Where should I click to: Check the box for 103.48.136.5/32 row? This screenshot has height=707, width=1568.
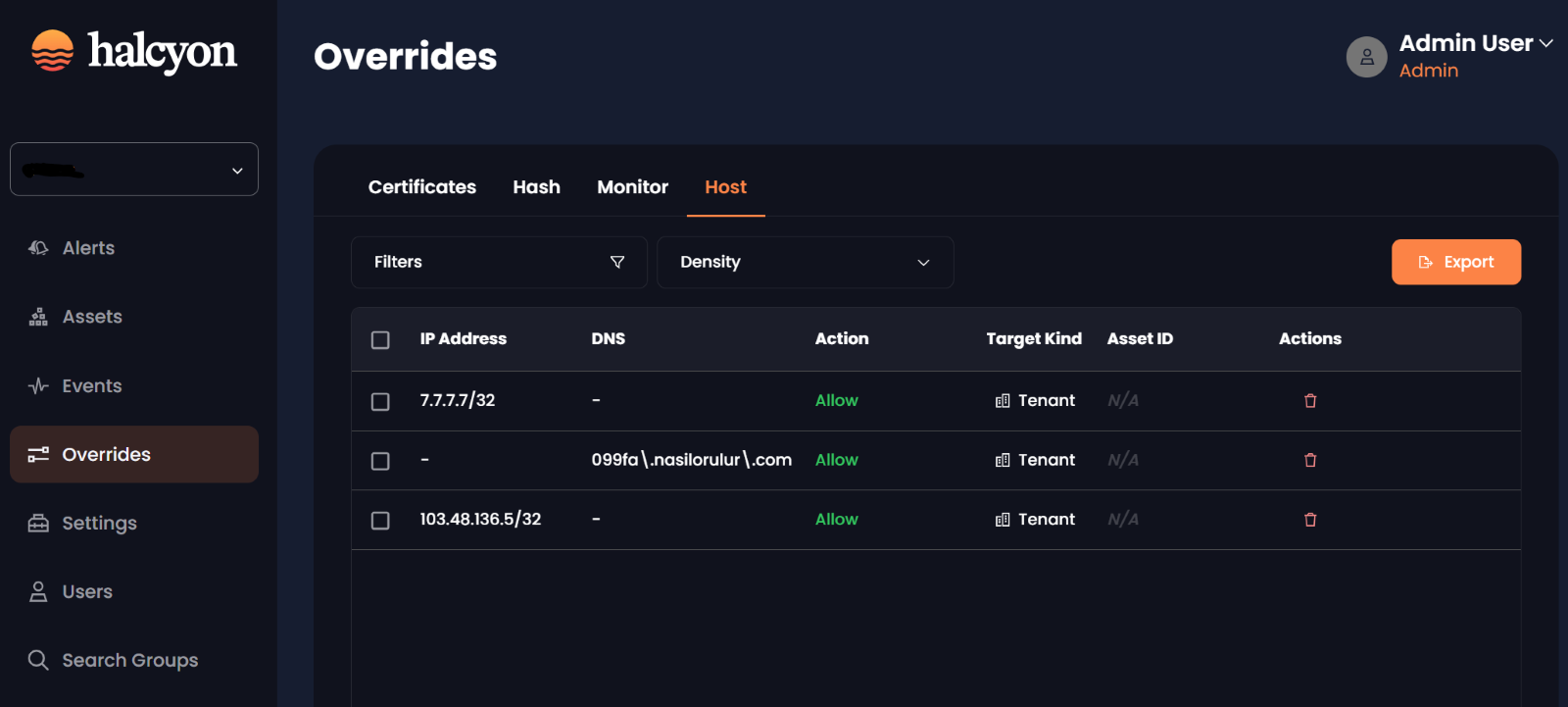380,521
